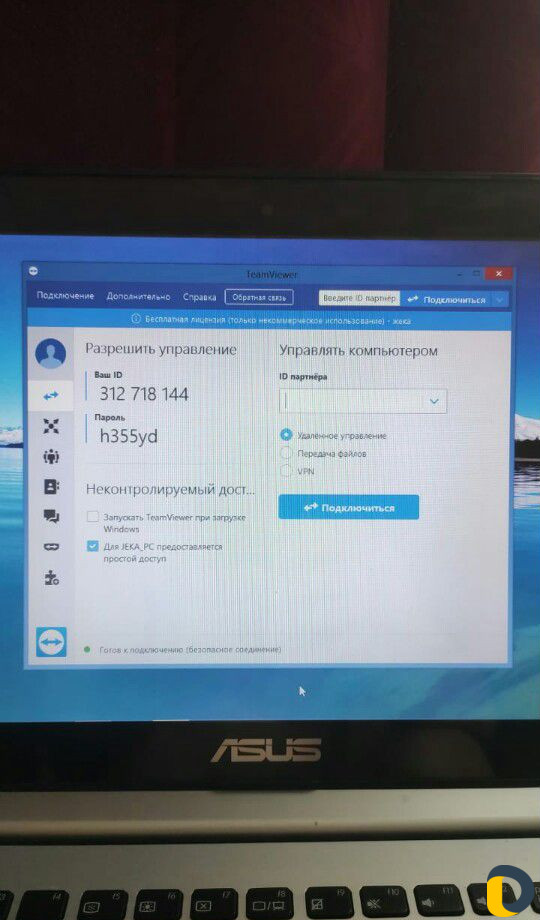Enable Запускать TeamViewer при загрузке Windows checkbox
Screen dimensions: 540x920
[x=92, y=517]
